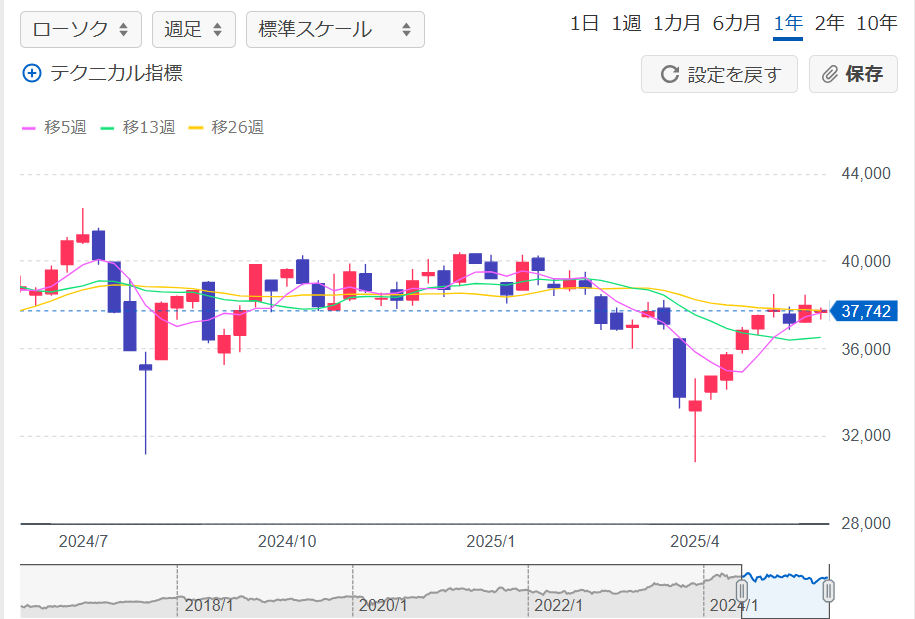This screenshot has height=619, width=915.
Task: Select the 2年 time range
Action: [x=829, y=23]
